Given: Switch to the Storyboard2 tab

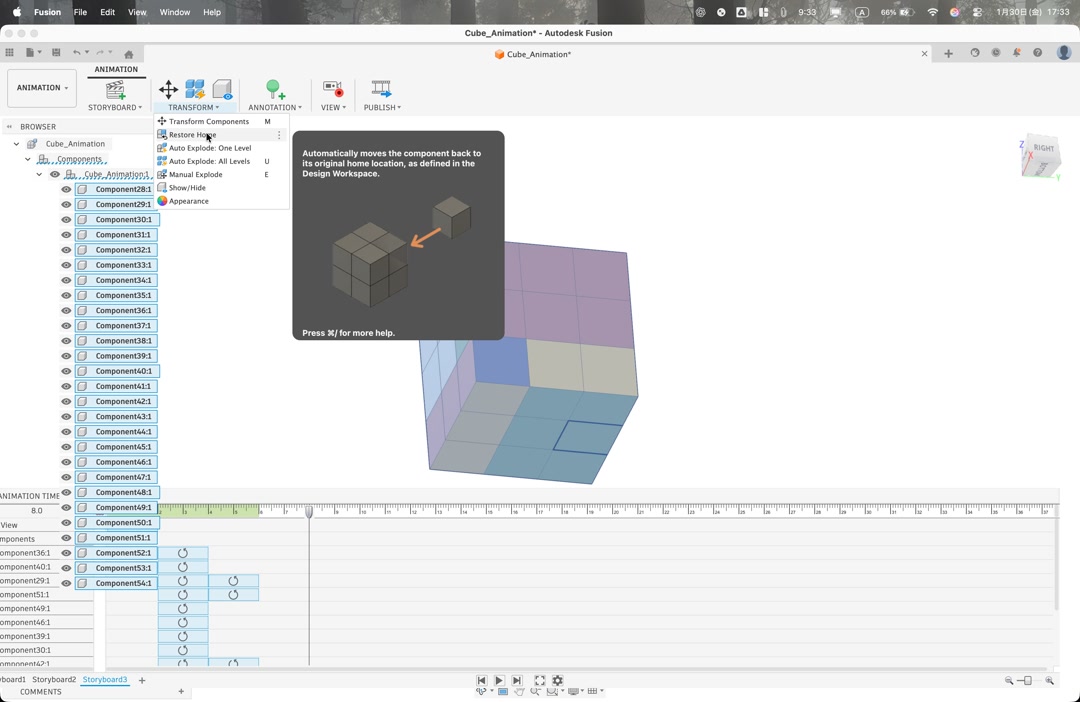Looking at the screenshot, I should click(54, 680).
